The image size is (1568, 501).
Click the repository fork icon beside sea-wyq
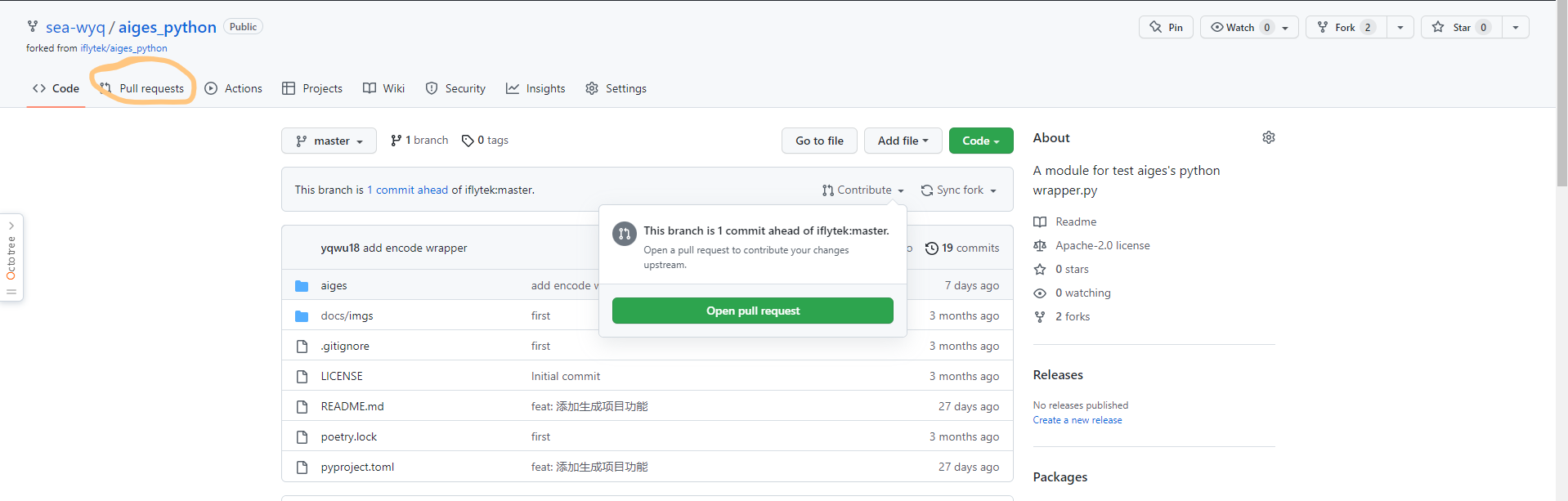pyautogui.click(x=33, y=26)
